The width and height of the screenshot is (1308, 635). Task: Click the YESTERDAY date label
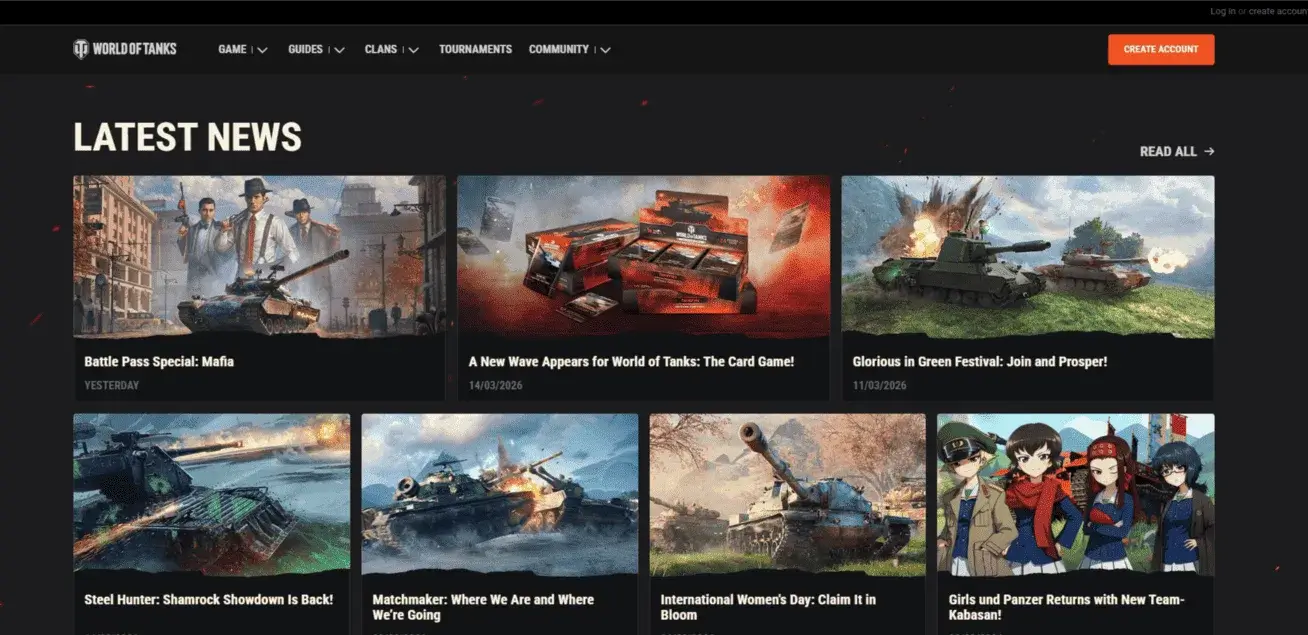pos(112,386)
